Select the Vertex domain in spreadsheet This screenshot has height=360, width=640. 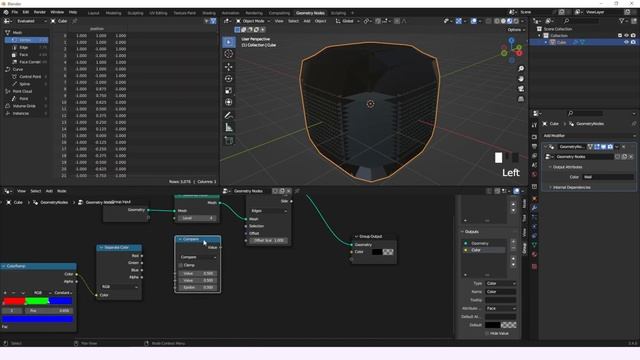click(x=27, y=40)
